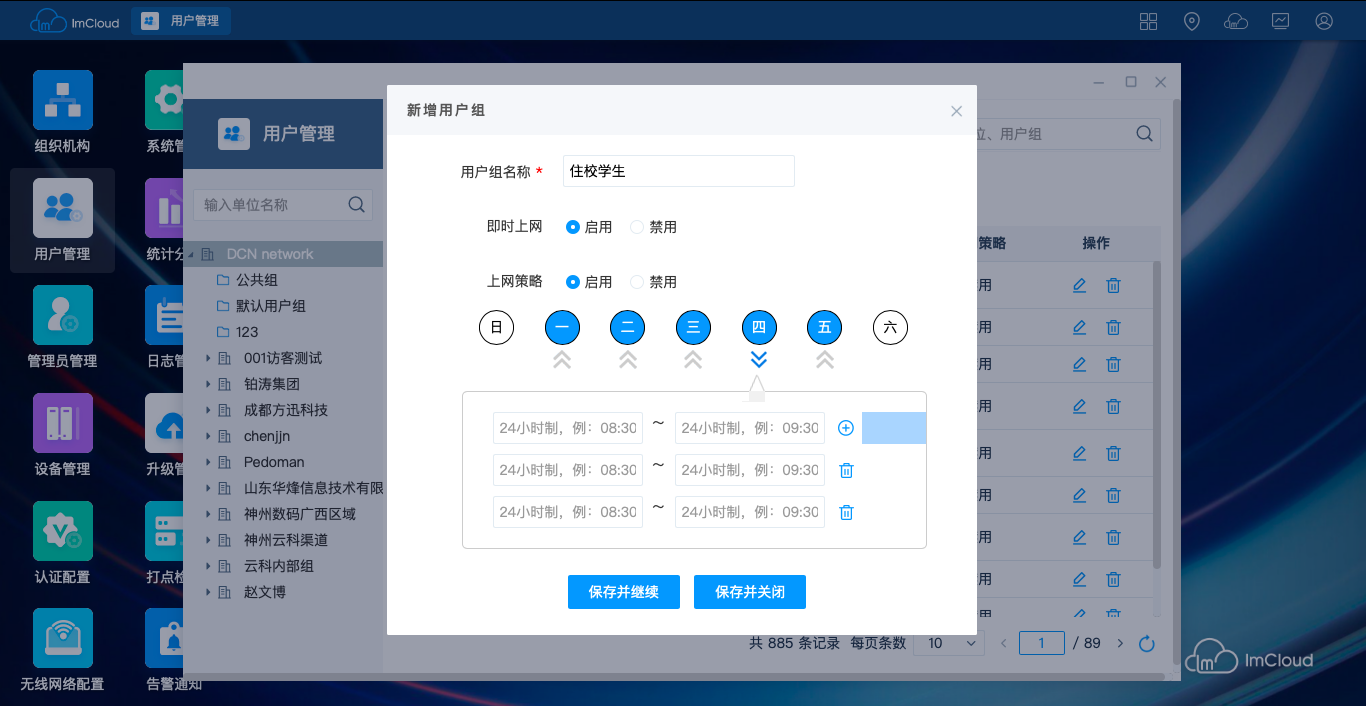1366x706 pixels.
Task: Click the 保存并继续 button
Action: 624,592
